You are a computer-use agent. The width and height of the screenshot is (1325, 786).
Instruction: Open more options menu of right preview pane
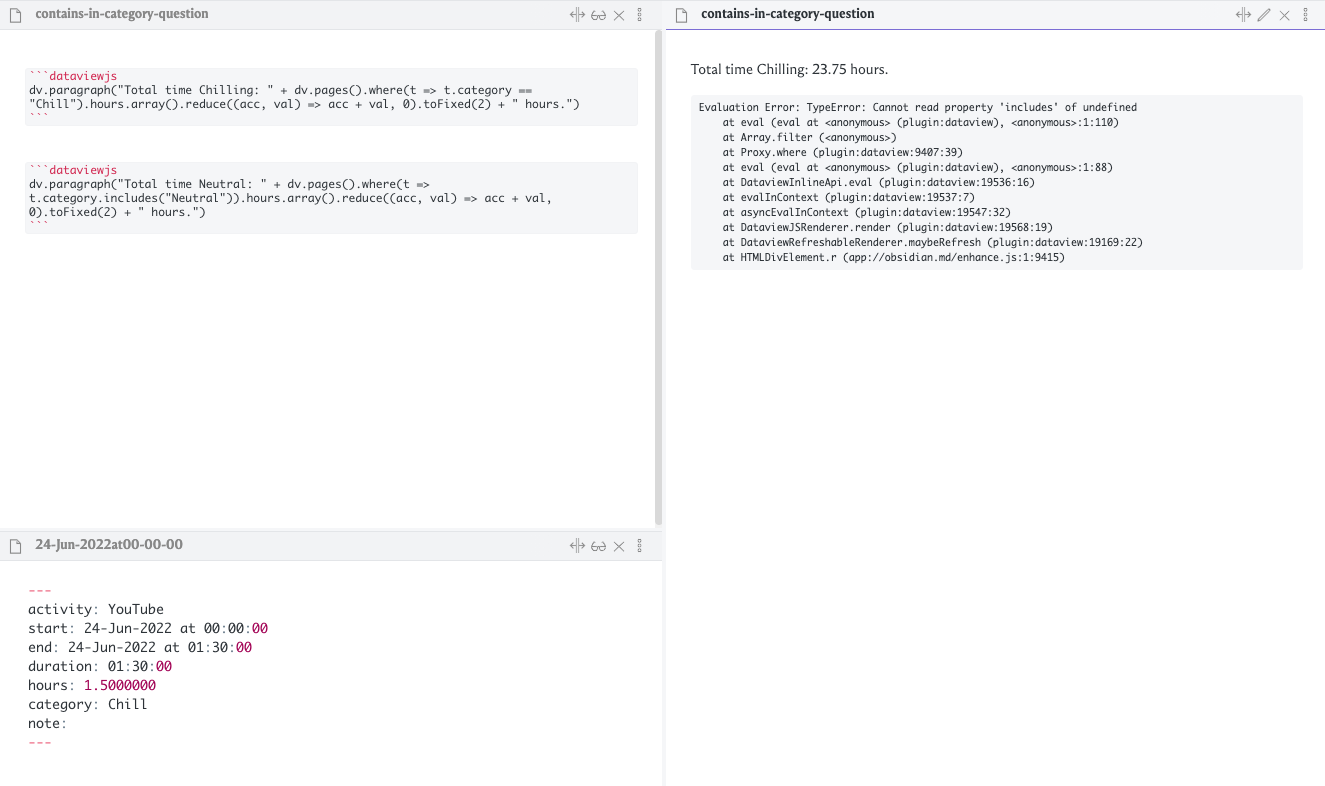1306,15
